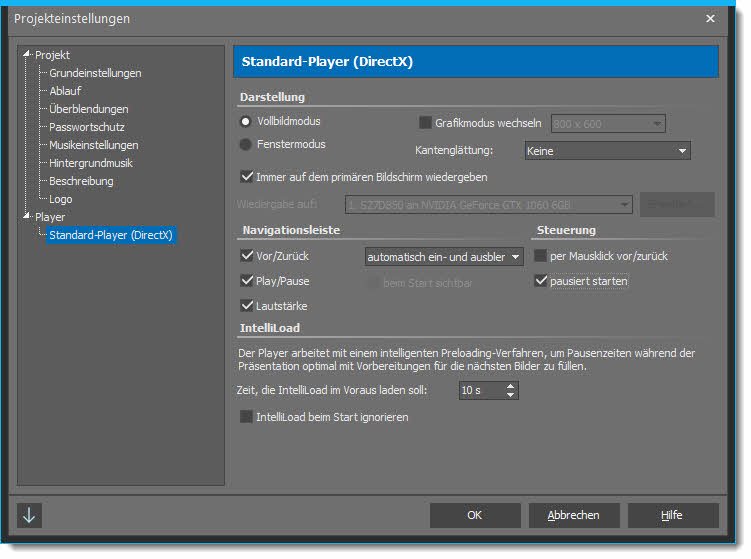The height and width of the screenshot is (559, 751).
Task: Select the Fenstermodus radio button
Action: click(x=246, y=144)
